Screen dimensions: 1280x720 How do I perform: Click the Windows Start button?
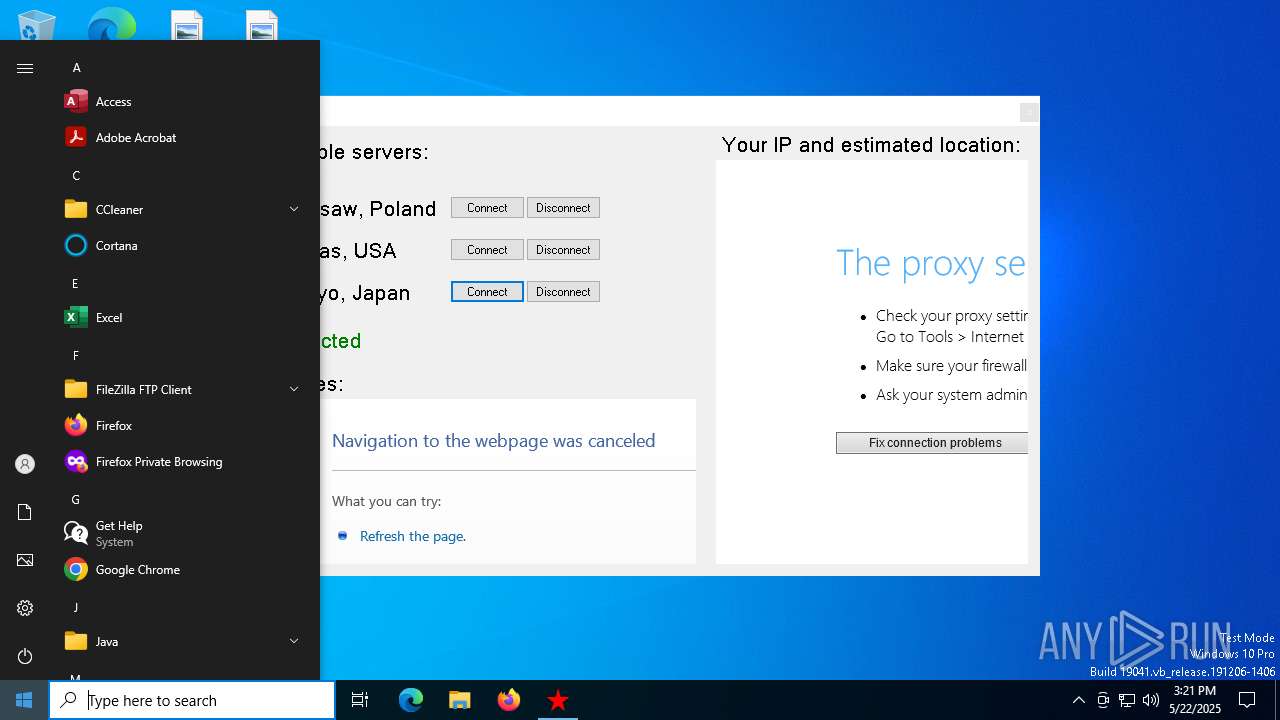pyautogui.click(x=24, y=700)
